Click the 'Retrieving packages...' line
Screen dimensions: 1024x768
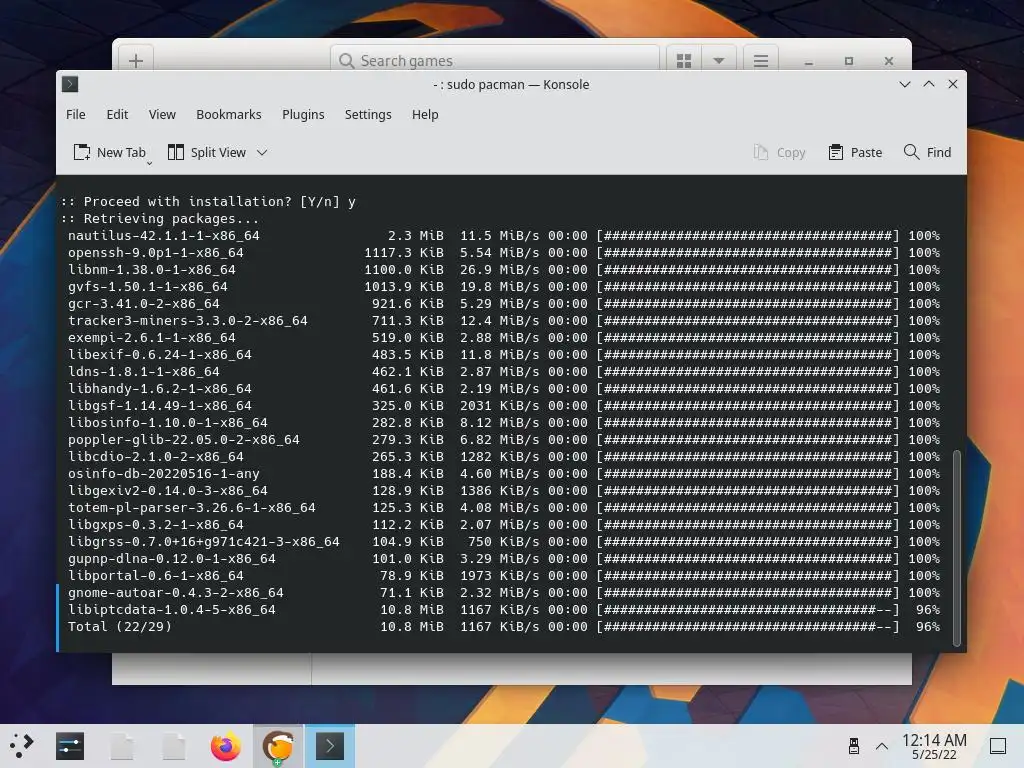pyautogui.click(x=160, y=219)
